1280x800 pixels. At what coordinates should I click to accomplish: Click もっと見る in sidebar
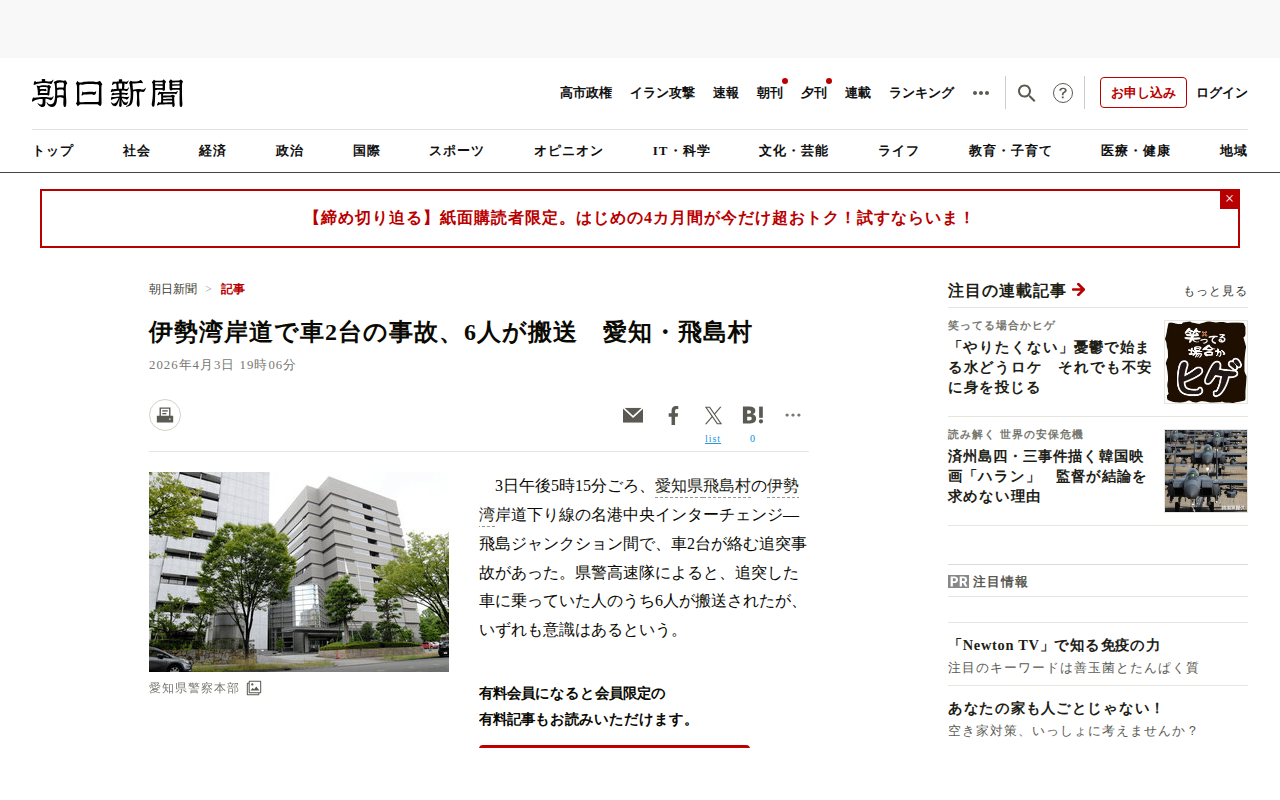point(1215,291)
